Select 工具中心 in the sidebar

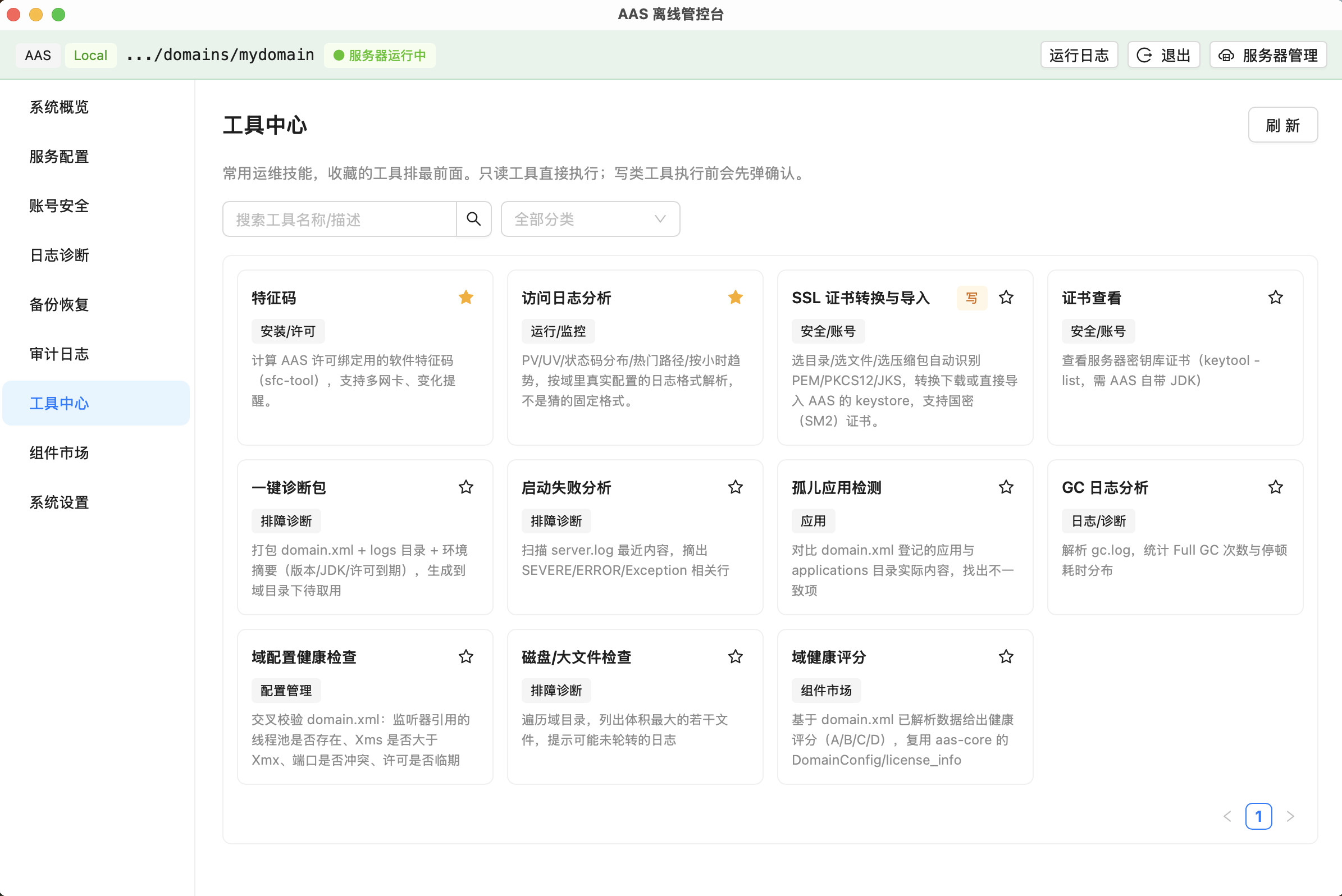(x=96, y=404)
